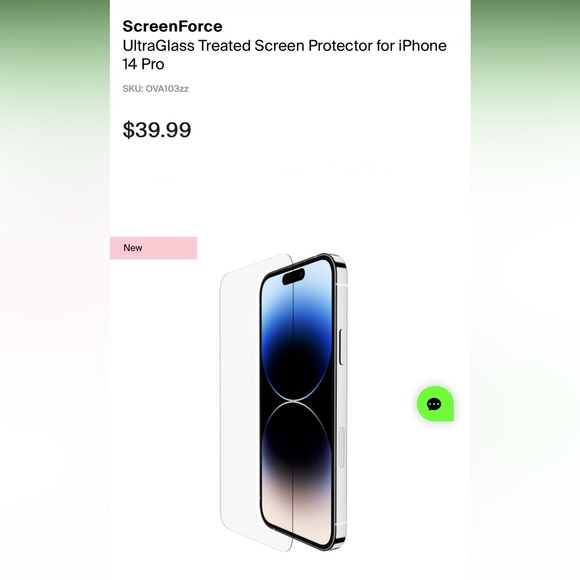Click the word "UltraGlass" in the title
This screenshot has height=580, width=580.
point(158,46)
